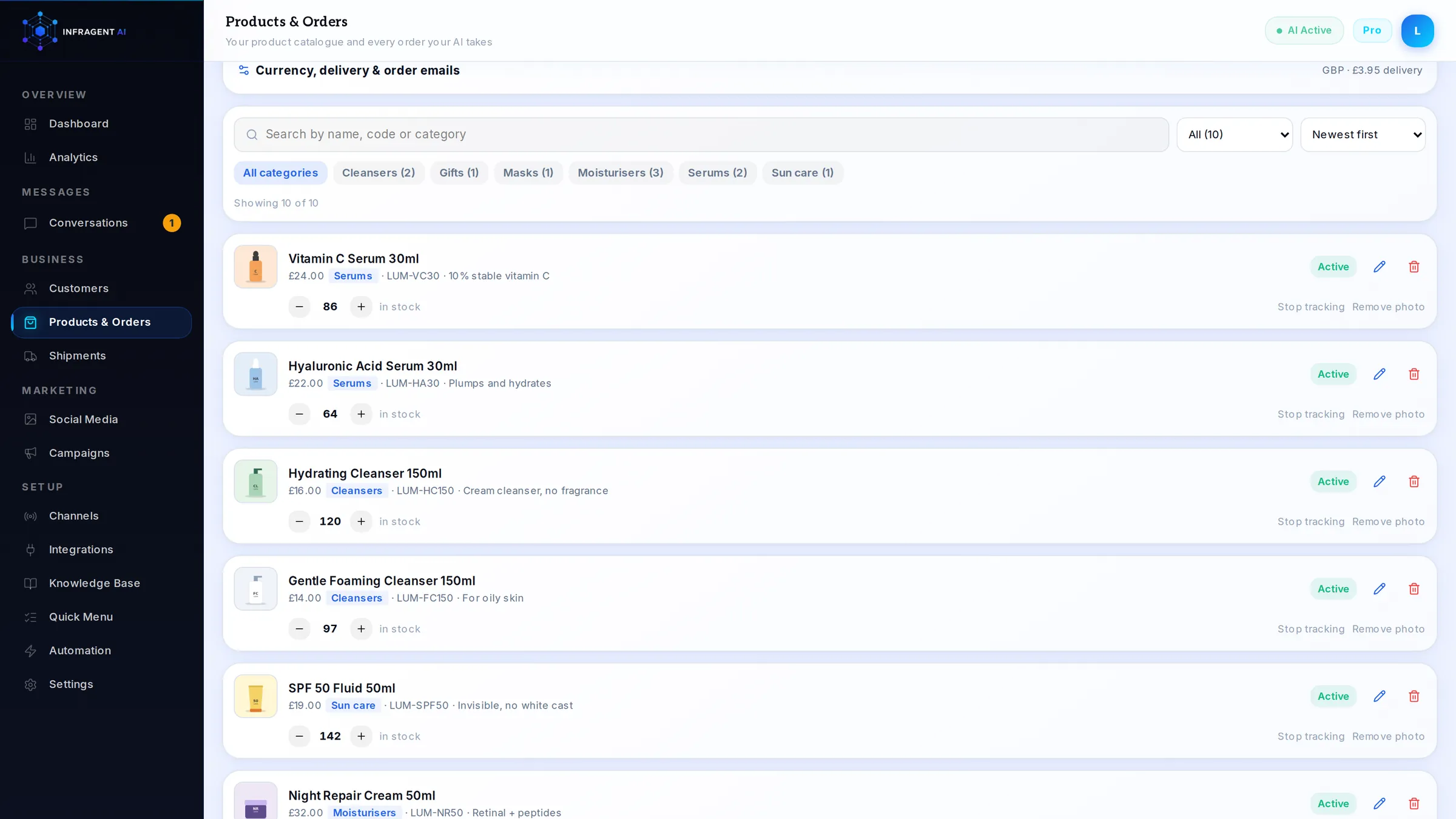Stop tracking Gentle Foaming Cleanser stock
The image size is (1456, 819).
pyautogui.click(x=1311, y=629)
